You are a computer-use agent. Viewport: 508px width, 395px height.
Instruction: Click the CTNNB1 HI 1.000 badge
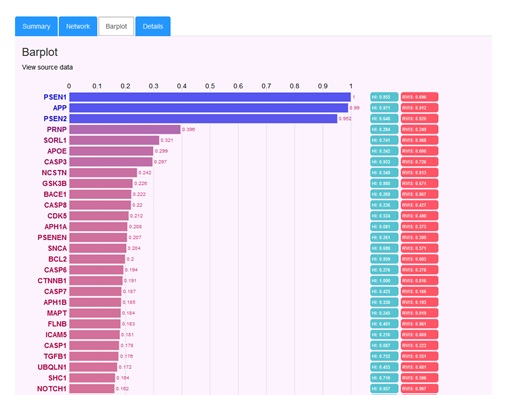384,281
